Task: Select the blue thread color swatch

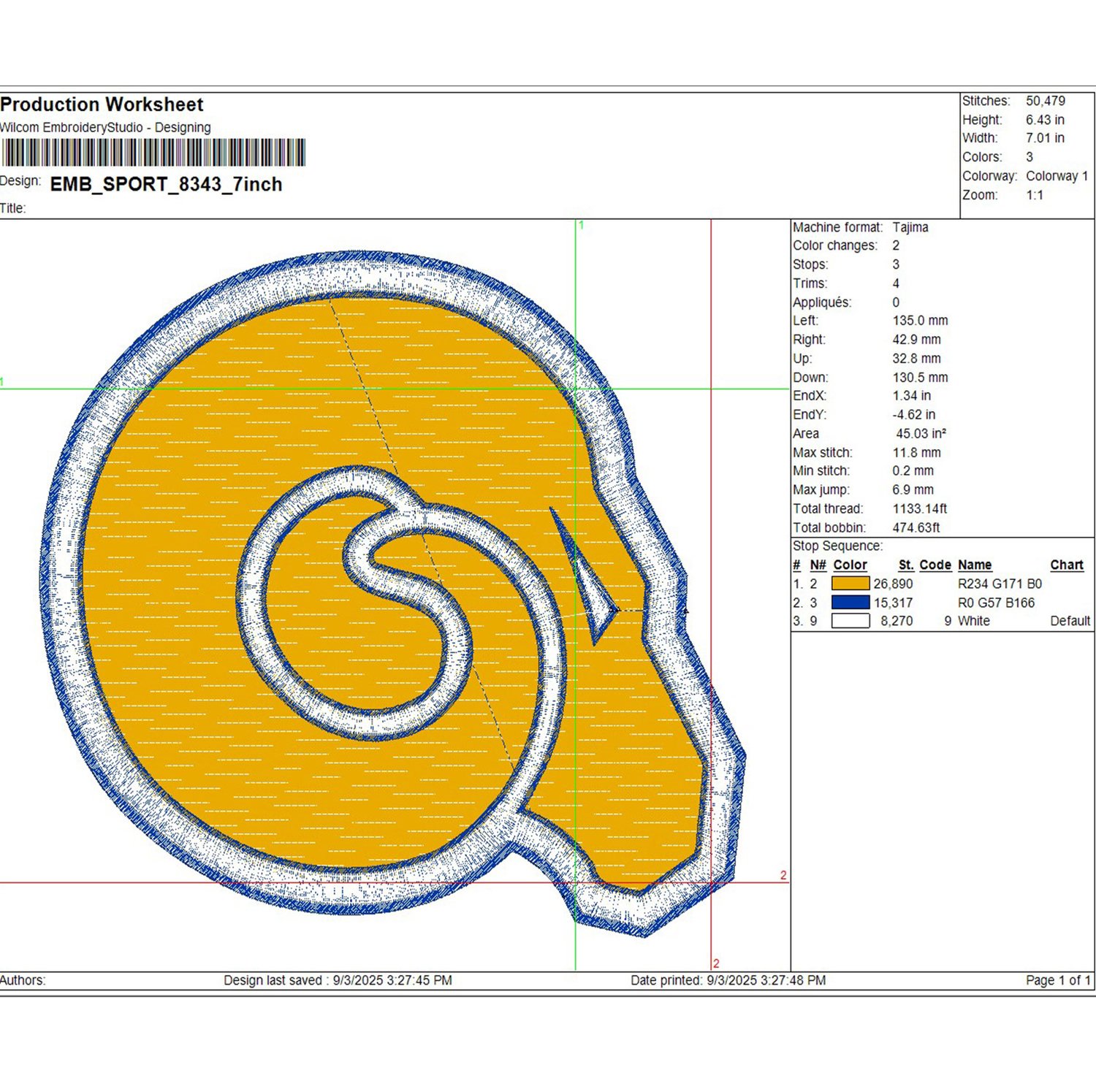Action: coord(850,603)
